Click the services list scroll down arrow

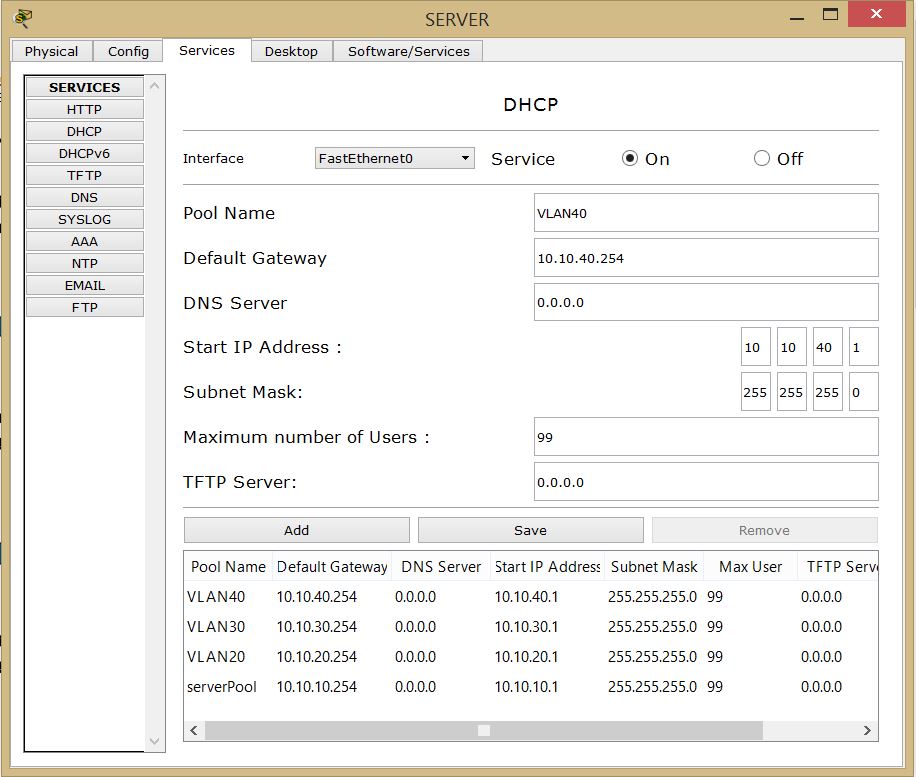coord(155,741)
